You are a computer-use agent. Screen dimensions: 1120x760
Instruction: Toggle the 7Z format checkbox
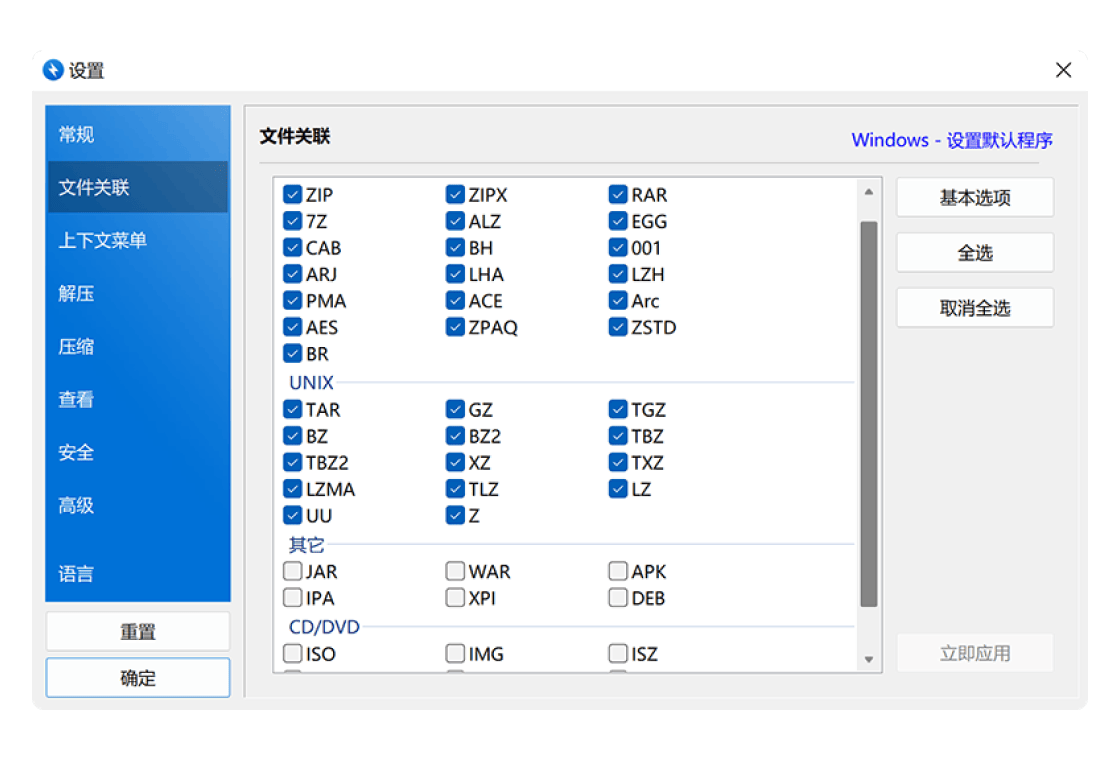point(293,222)
